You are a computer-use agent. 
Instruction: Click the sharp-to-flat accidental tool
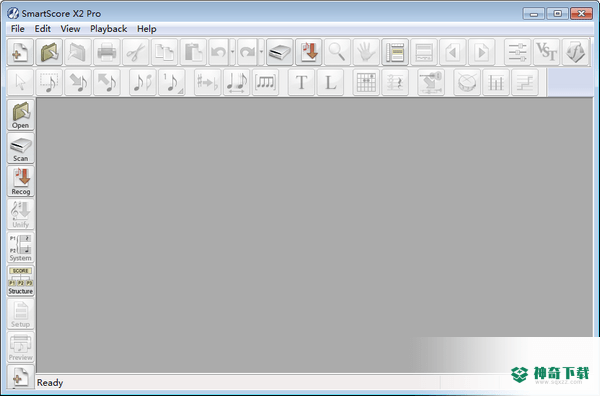pyautogui.click(x=207, y=82)
